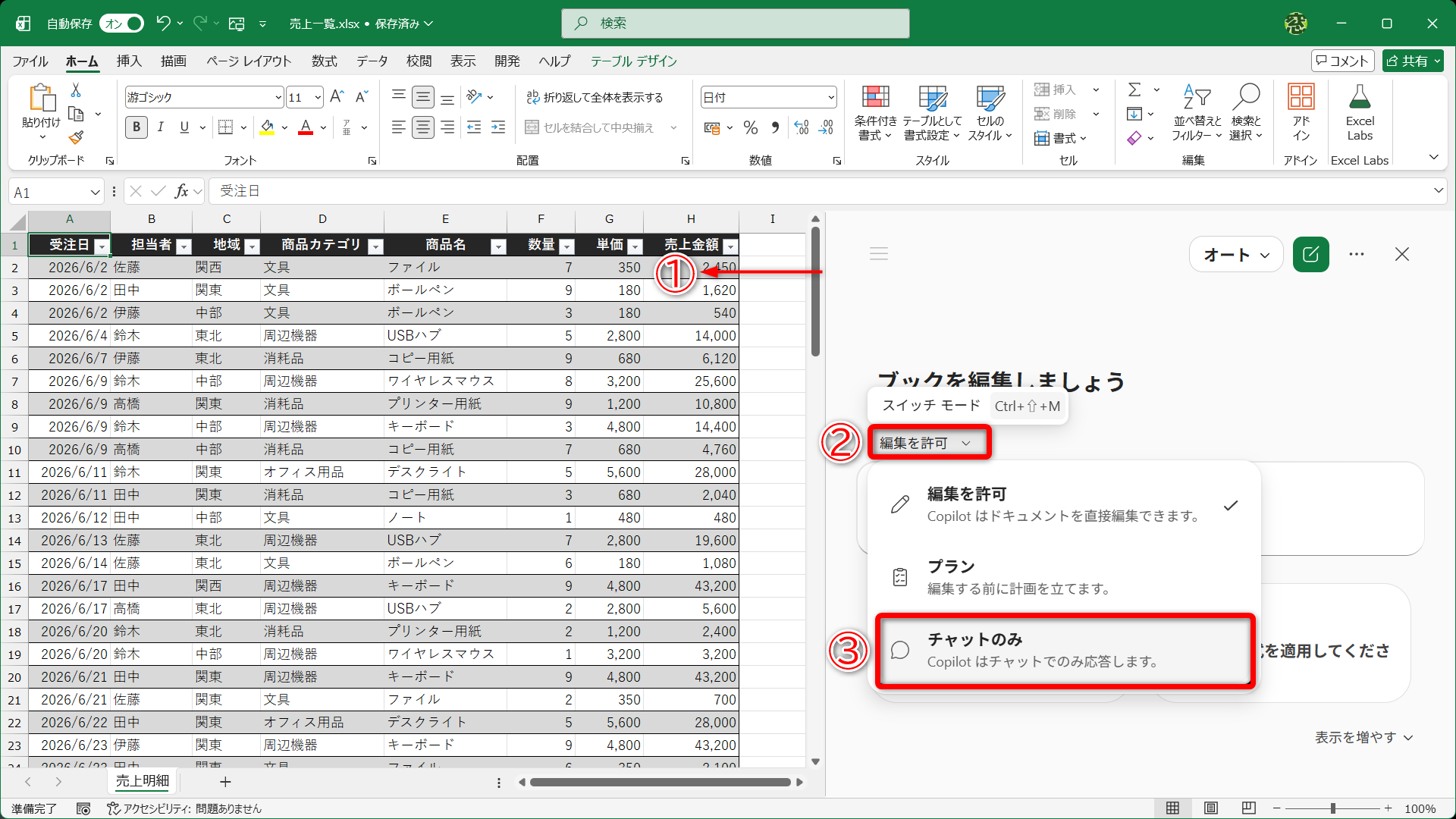Open the filter dropdown on 売上金額 header
This screenshot has height=819, width=1456.
[730, 246]
